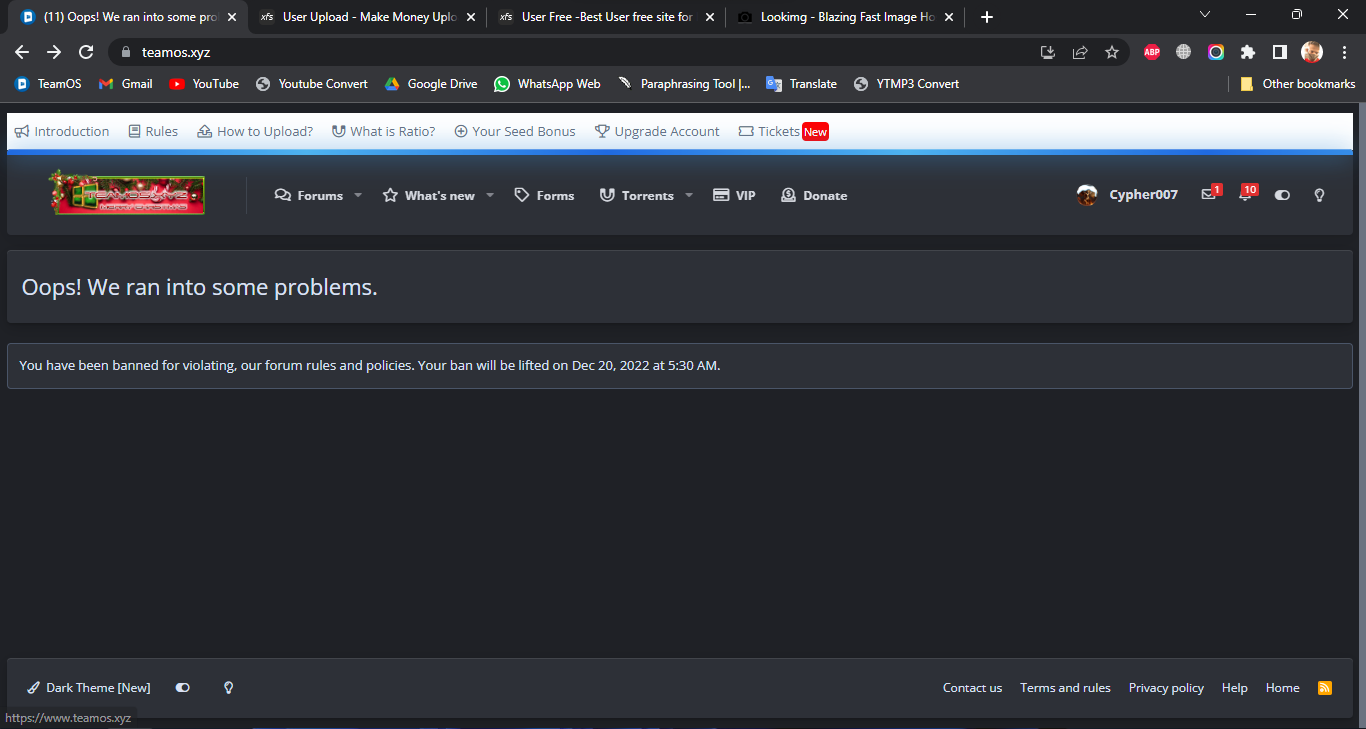
Task: Switch to the Lookimg Blazing Fast Image tab
Action: pos(846,17)
